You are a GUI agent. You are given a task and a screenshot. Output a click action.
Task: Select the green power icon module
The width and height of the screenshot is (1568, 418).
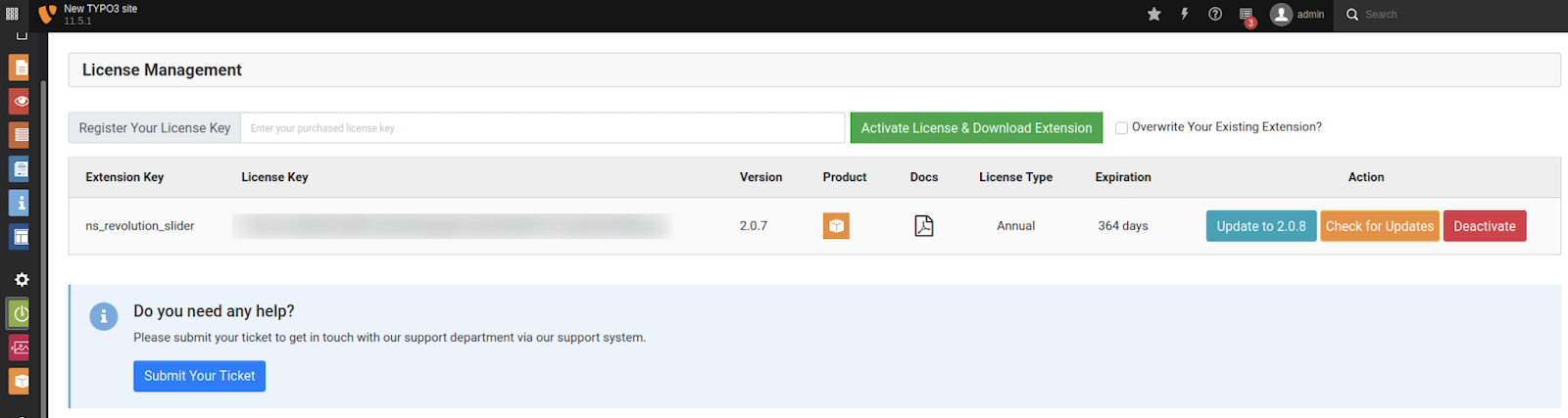[x=20, y=313]
